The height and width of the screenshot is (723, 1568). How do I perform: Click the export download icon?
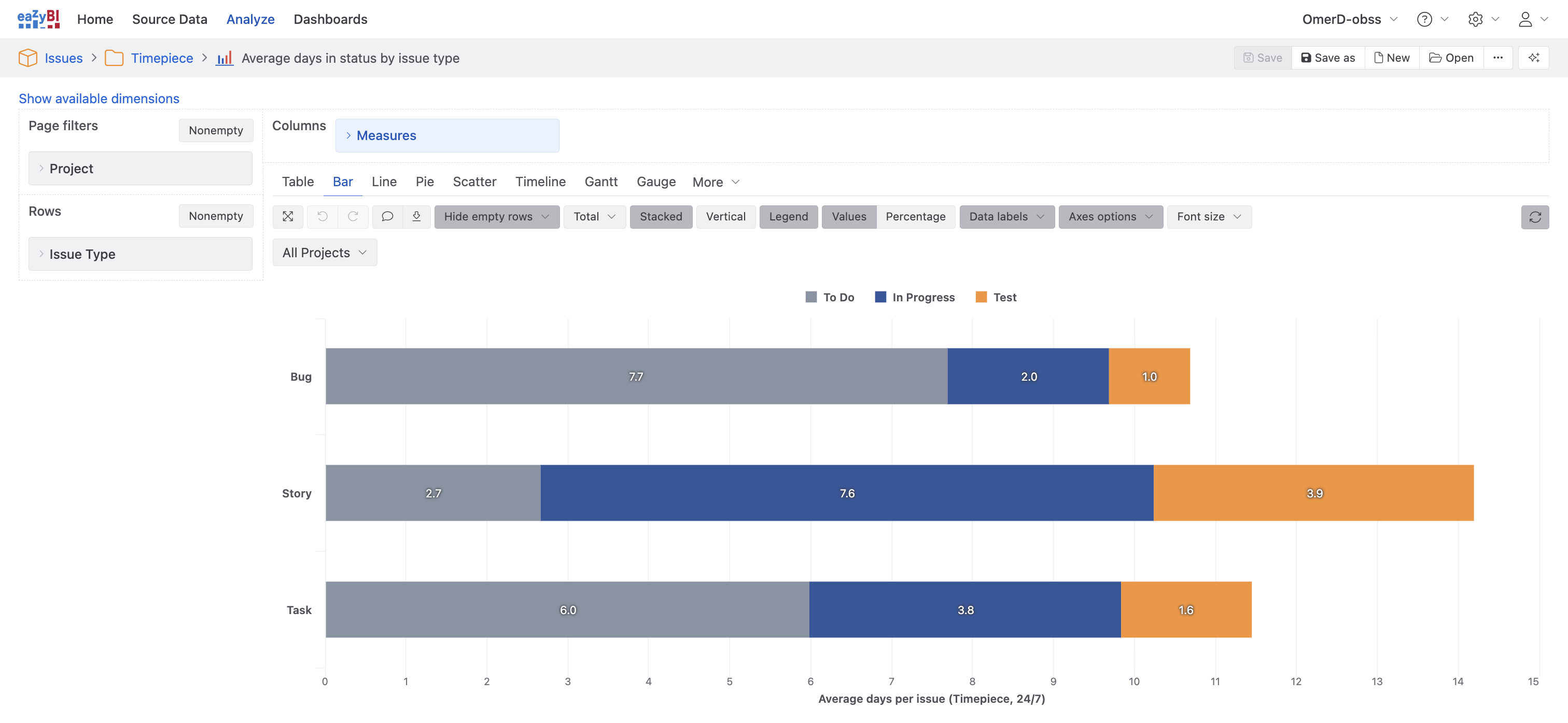pos(416,217)
